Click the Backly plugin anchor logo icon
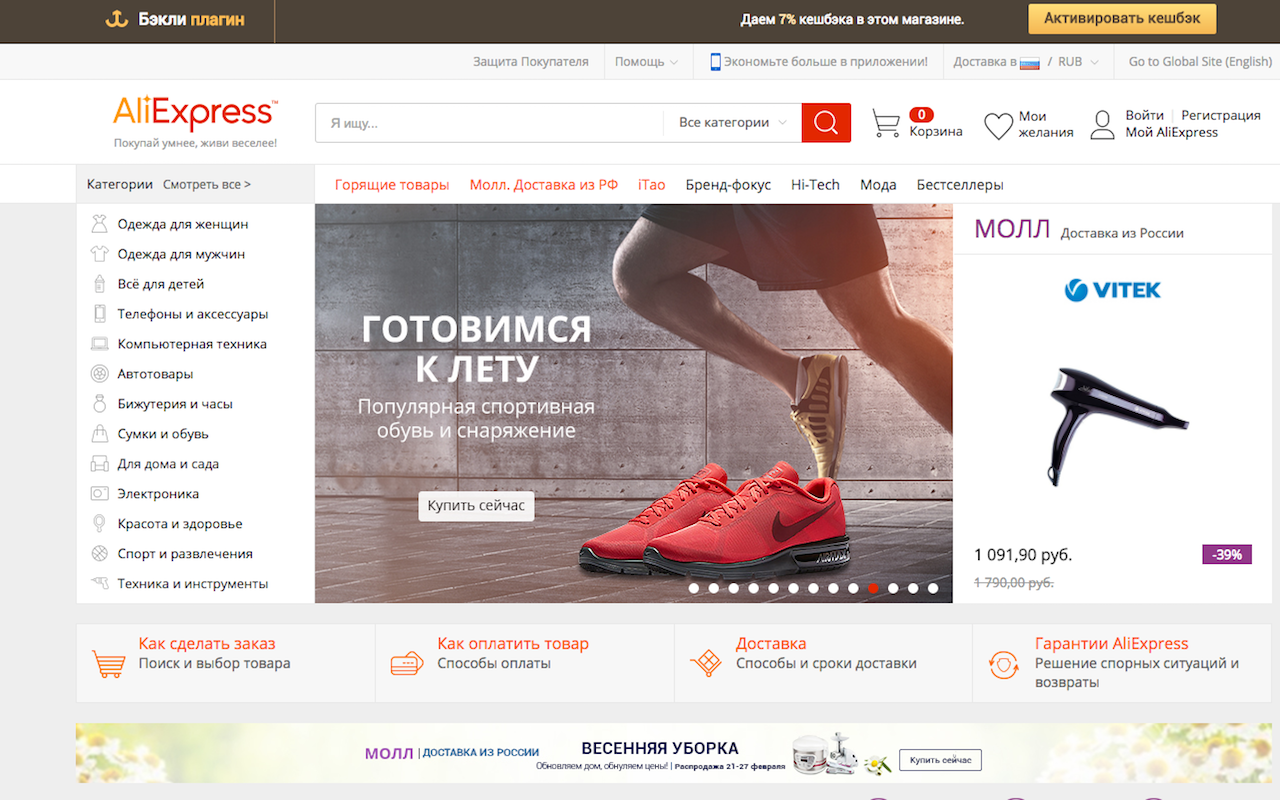Viewport: 1280px width, 800px height. point(117,19)
